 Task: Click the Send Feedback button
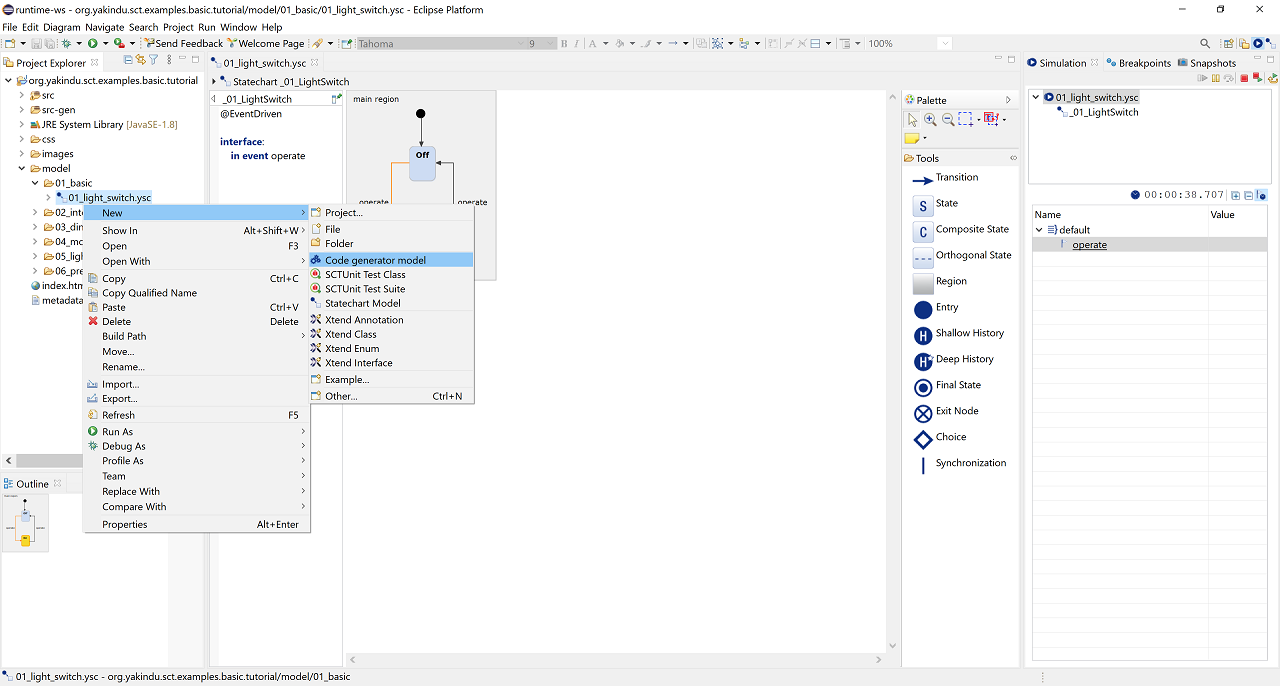(182, 44)
